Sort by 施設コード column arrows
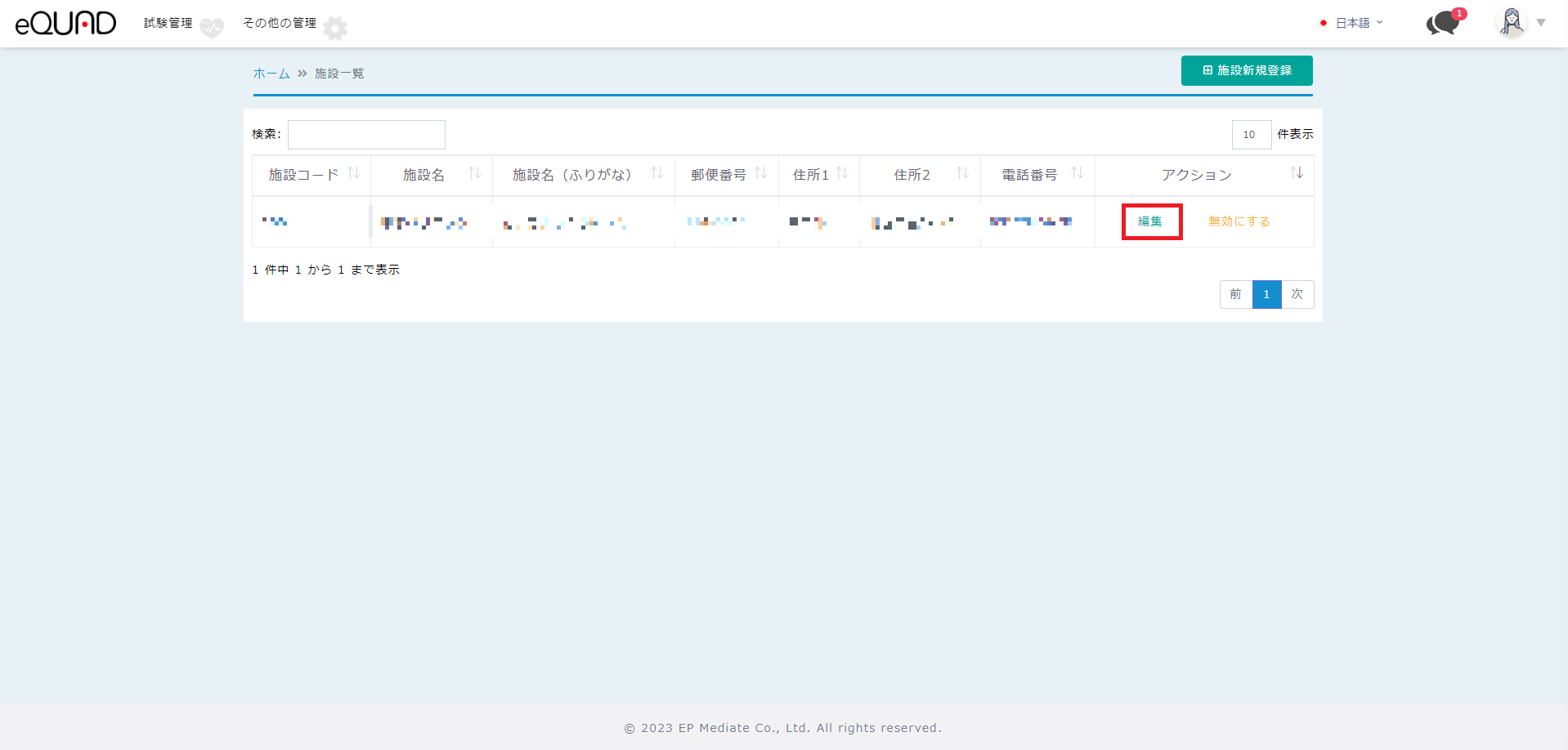Image resolution: width=1568 pixels, height=750 pixels. tap(353, 173)
